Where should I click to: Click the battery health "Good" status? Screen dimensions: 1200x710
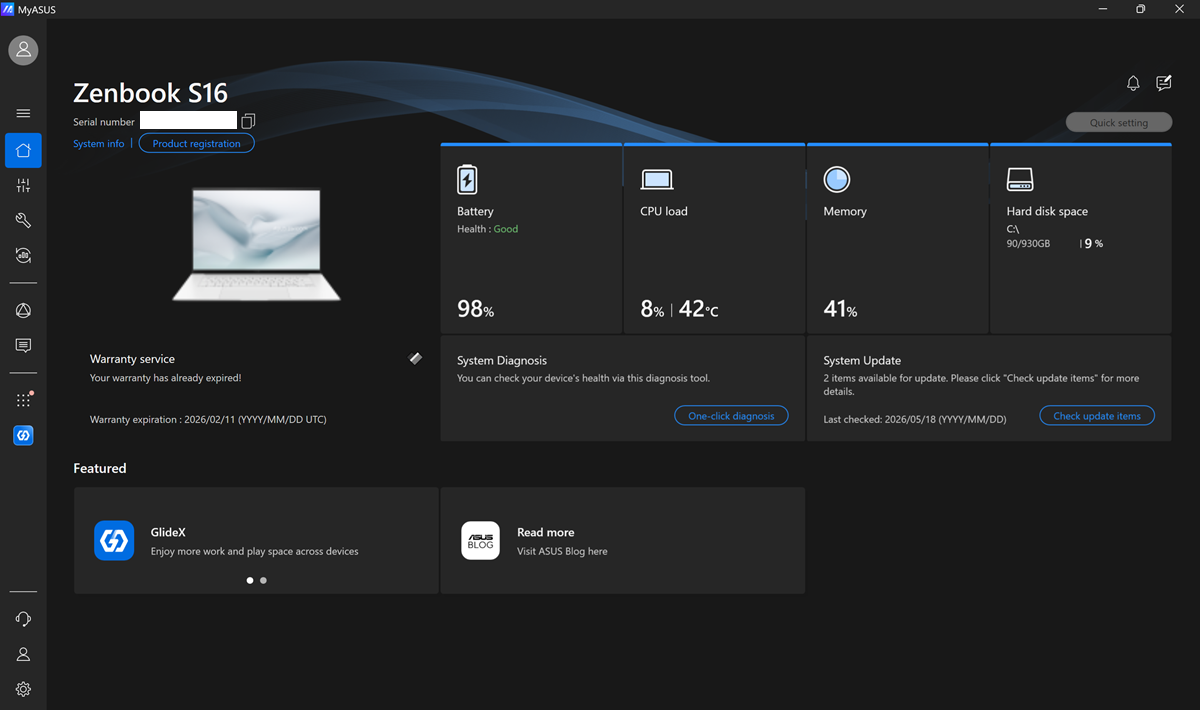click(x=506, y=229)
